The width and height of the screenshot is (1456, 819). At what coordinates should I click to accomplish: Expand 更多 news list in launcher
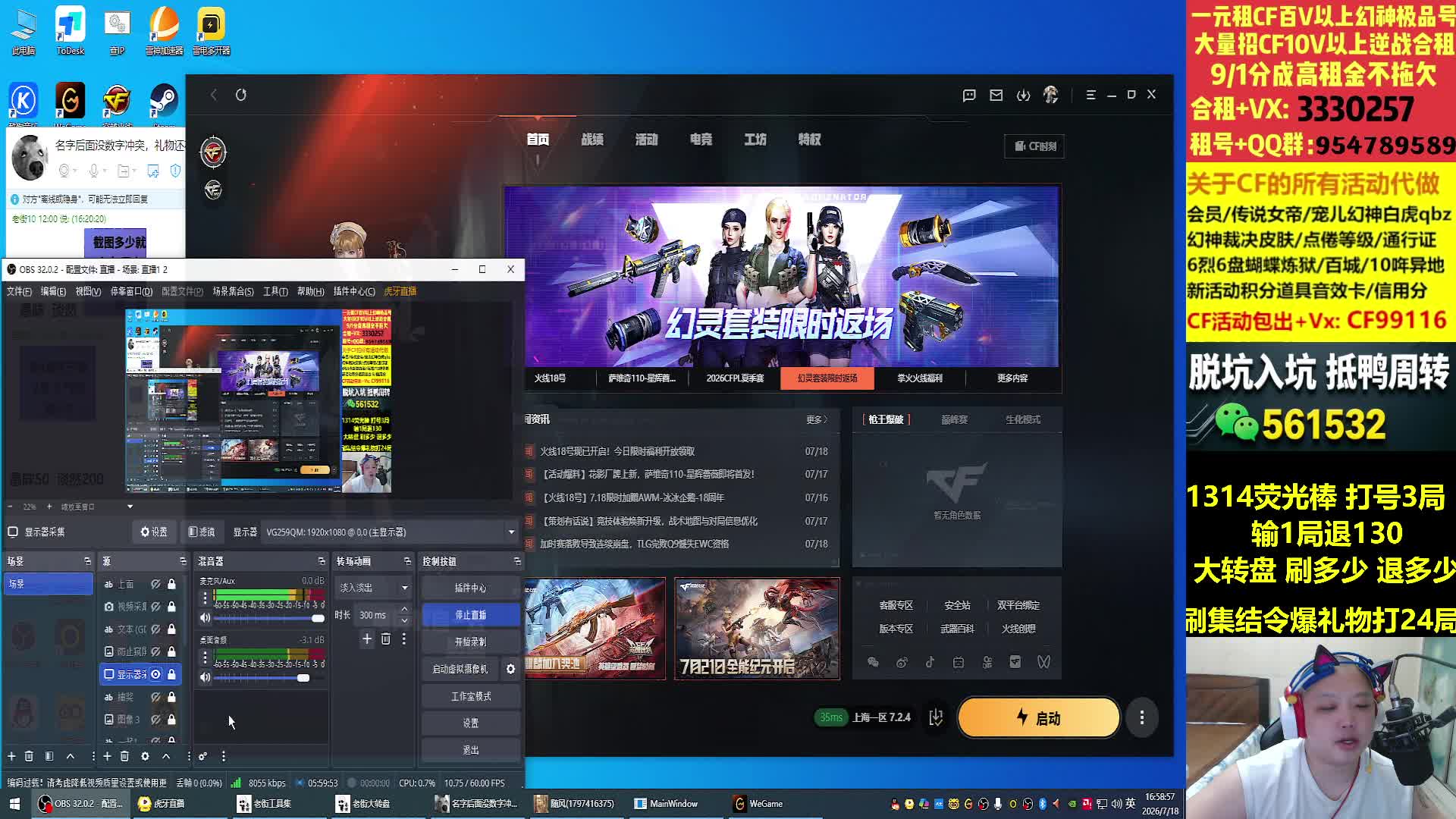tap(817, 419)
